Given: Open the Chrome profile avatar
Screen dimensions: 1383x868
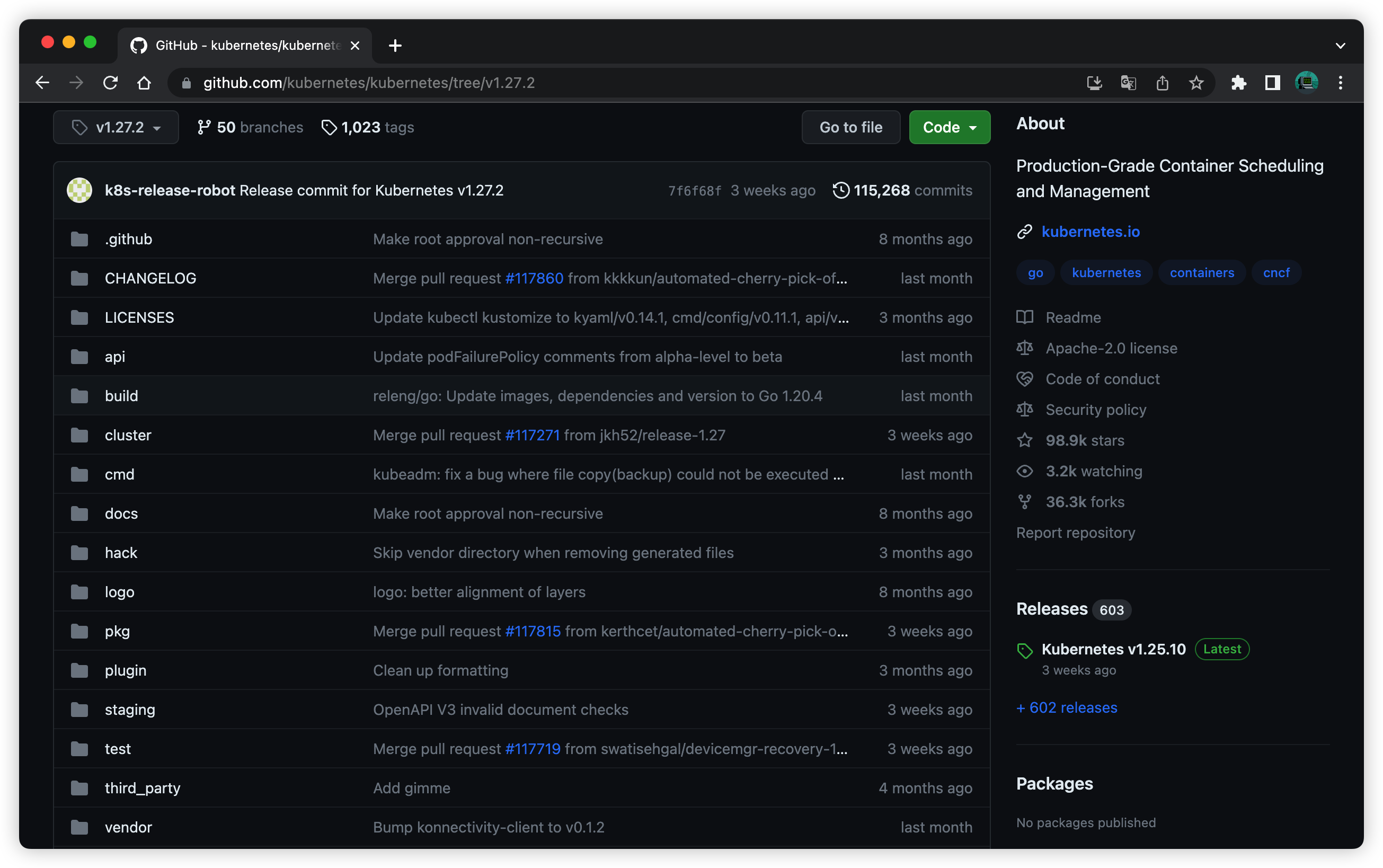Looking at the screenshot, I should pyautogui.click(x=1306, y=83).
